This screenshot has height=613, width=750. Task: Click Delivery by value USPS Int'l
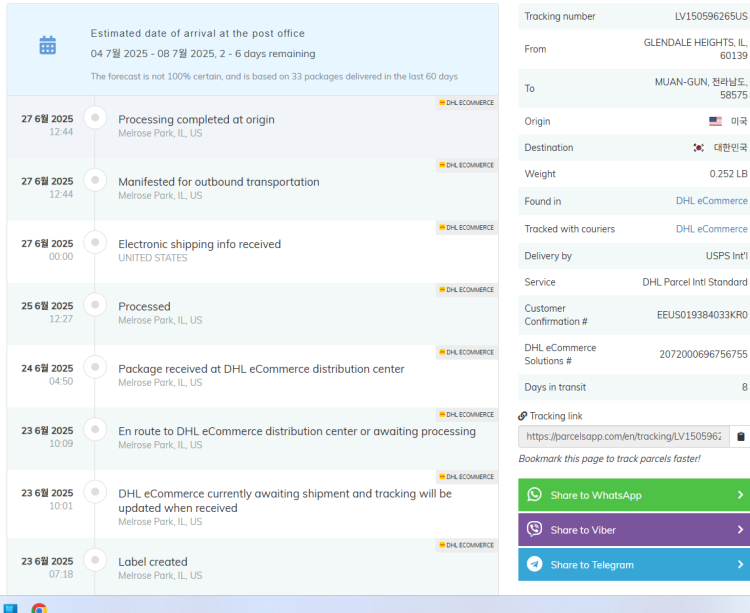[727, 256]
